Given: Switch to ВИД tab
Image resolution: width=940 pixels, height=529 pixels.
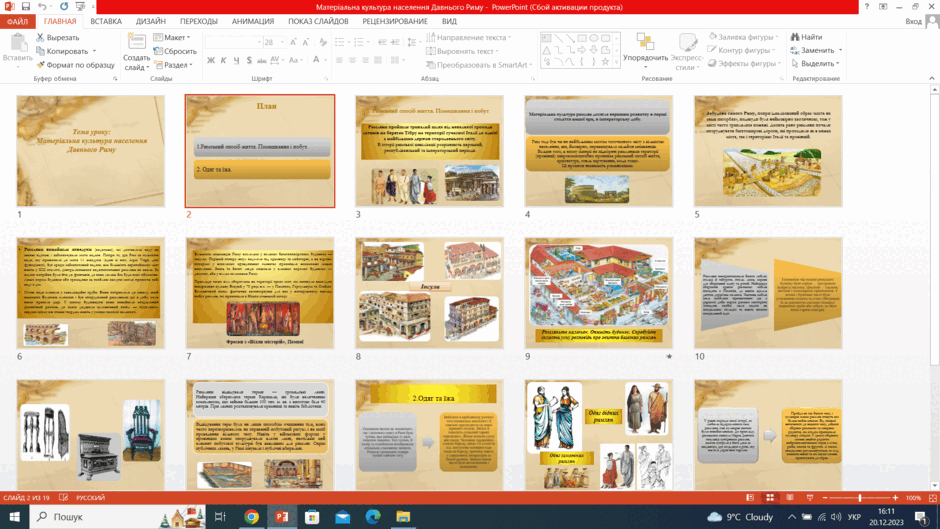Looking at the screenshot, I should [x=449, y=22].
